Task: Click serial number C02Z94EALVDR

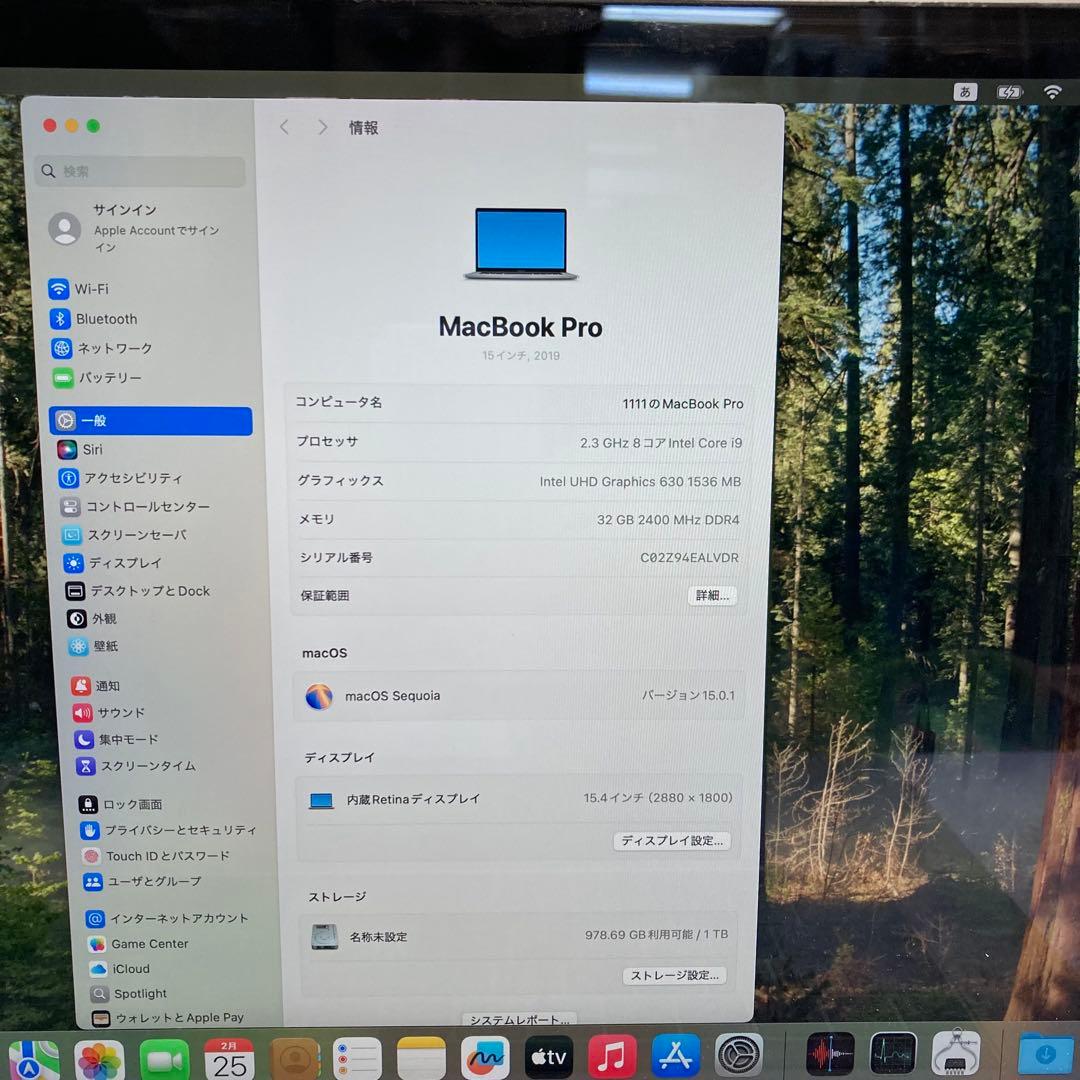Action: coord(689,558)
